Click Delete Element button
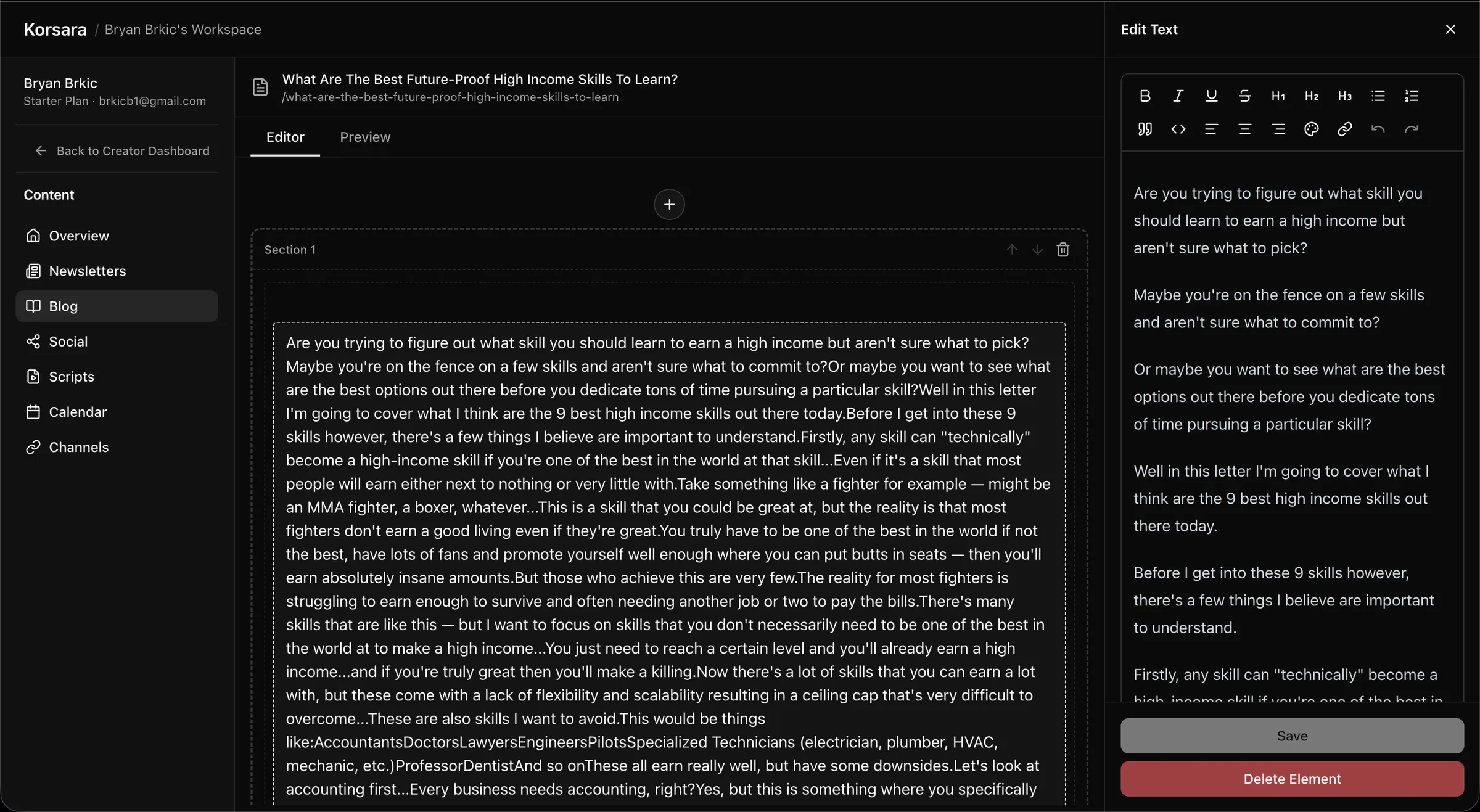 (1292, 779)
